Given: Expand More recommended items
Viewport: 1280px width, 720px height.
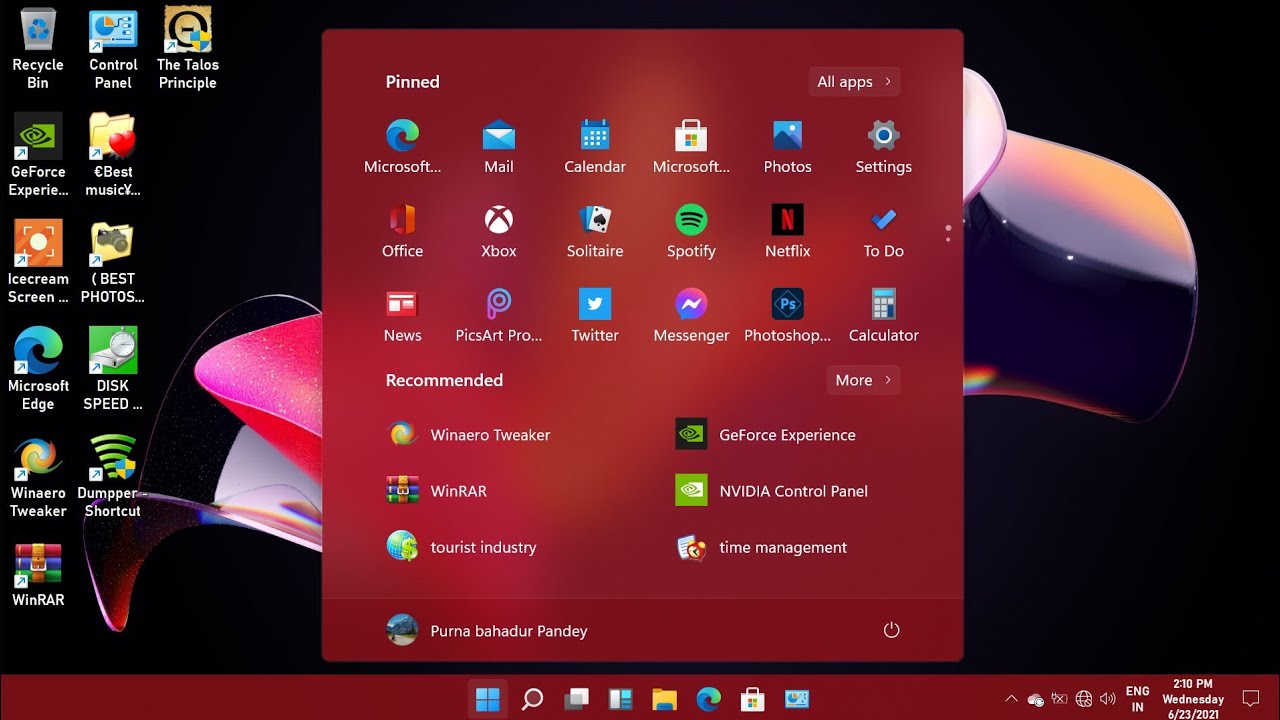Looking at the screenshot, I should click(x=863, y=380).
